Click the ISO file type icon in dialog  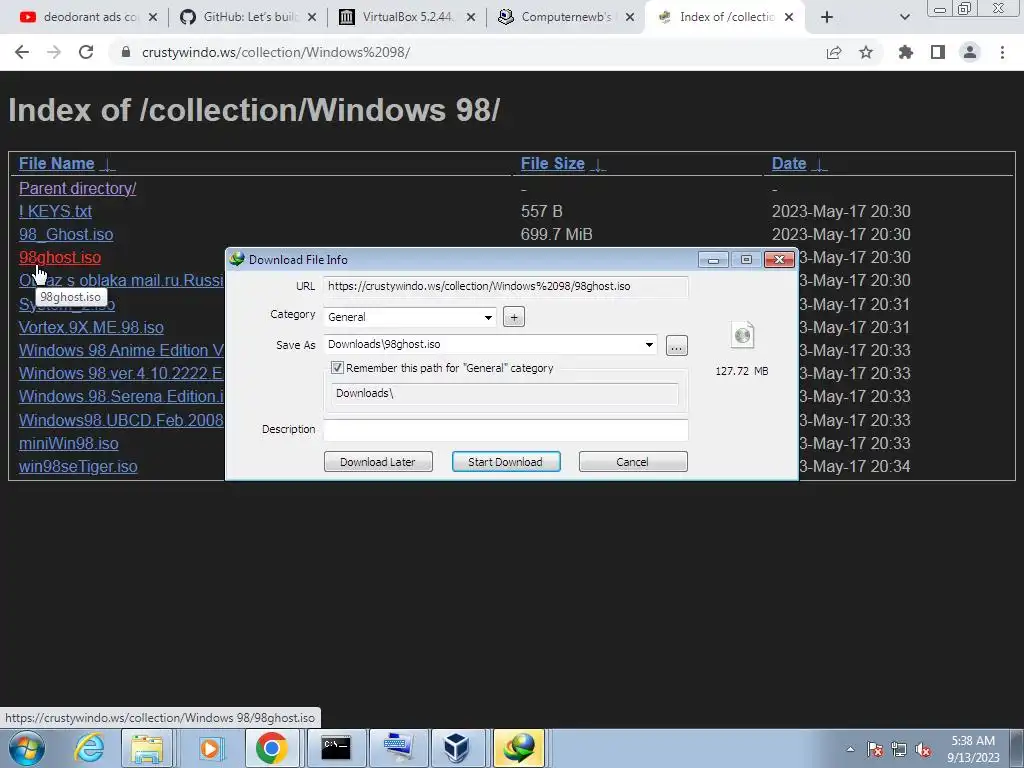pos(743,335)
